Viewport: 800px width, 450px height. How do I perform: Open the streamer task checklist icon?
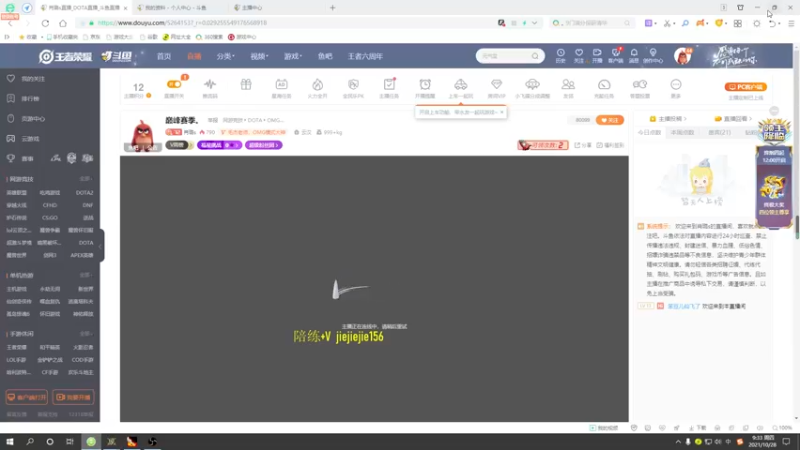pyautogui.click(x=389, y=84)
